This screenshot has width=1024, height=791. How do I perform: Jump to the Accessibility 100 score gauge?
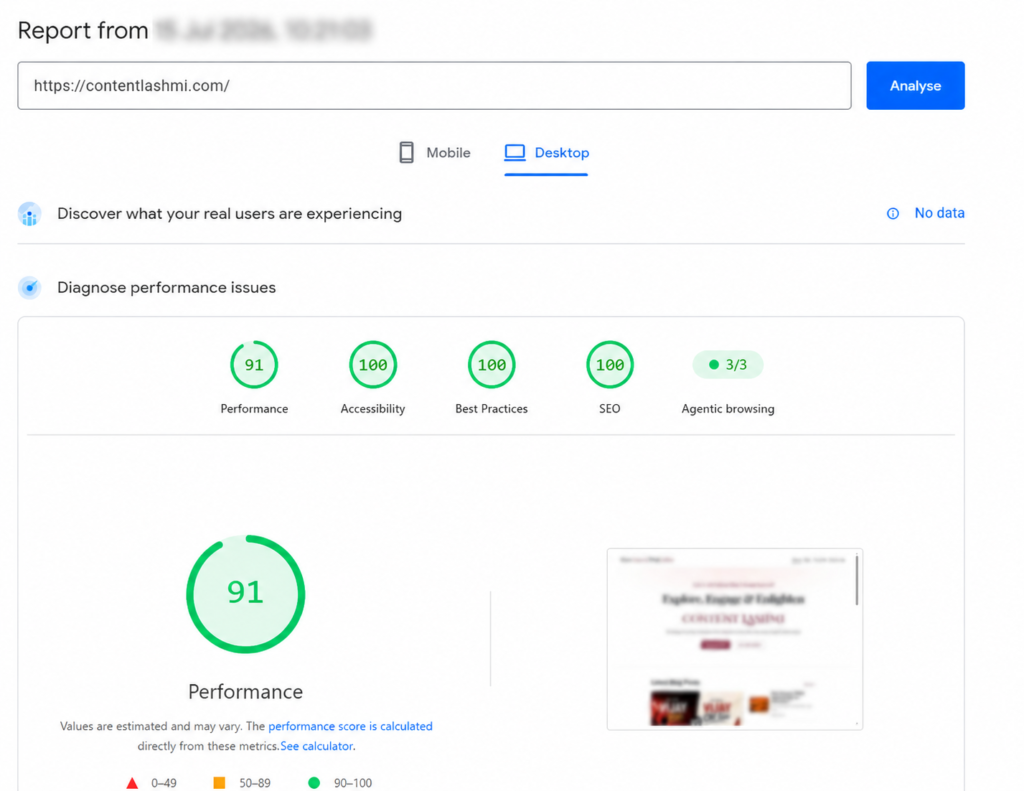coord(373,364)
